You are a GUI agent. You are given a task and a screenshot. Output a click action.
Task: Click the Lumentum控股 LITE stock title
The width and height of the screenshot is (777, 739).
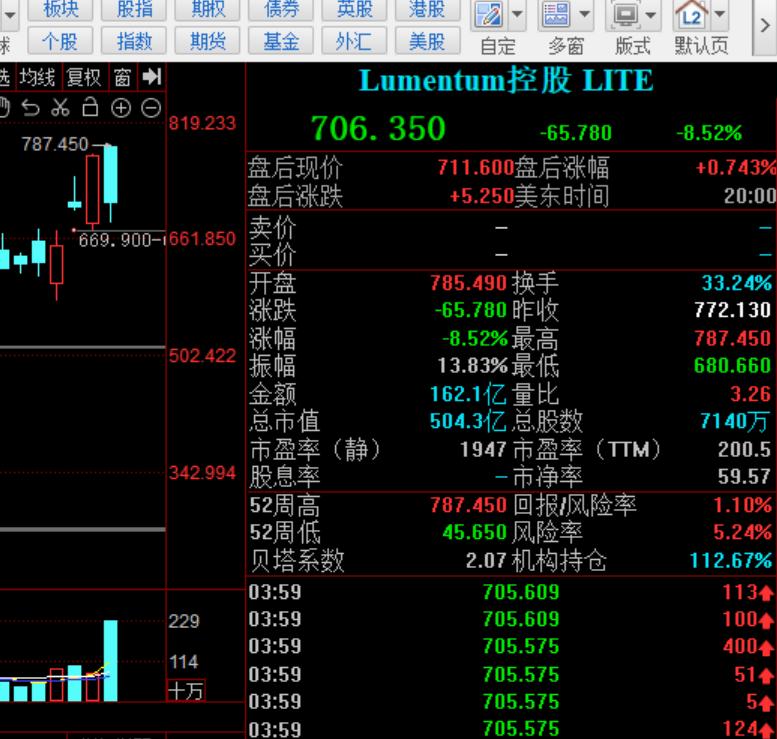point(506,80)
